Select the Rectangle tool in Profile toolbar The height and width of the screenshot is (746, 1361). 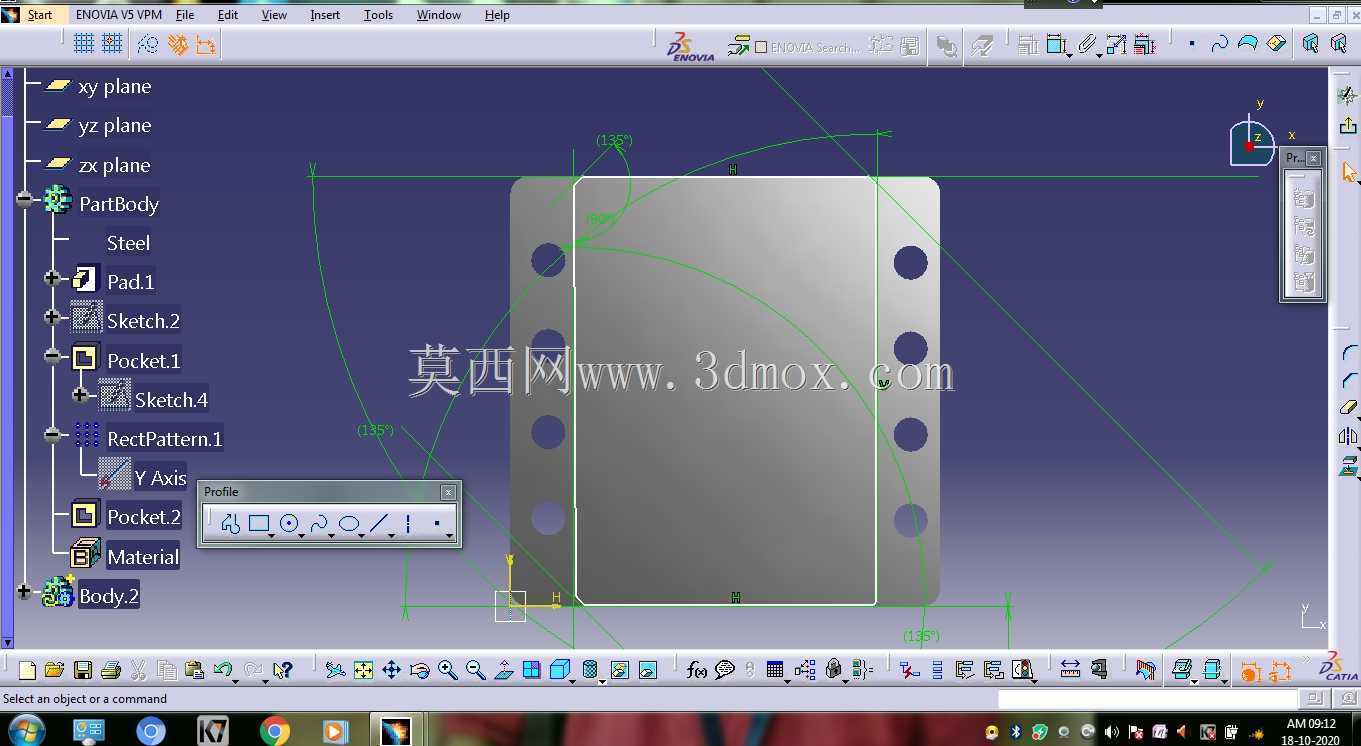pyautogui.click(x=259, y=523)
